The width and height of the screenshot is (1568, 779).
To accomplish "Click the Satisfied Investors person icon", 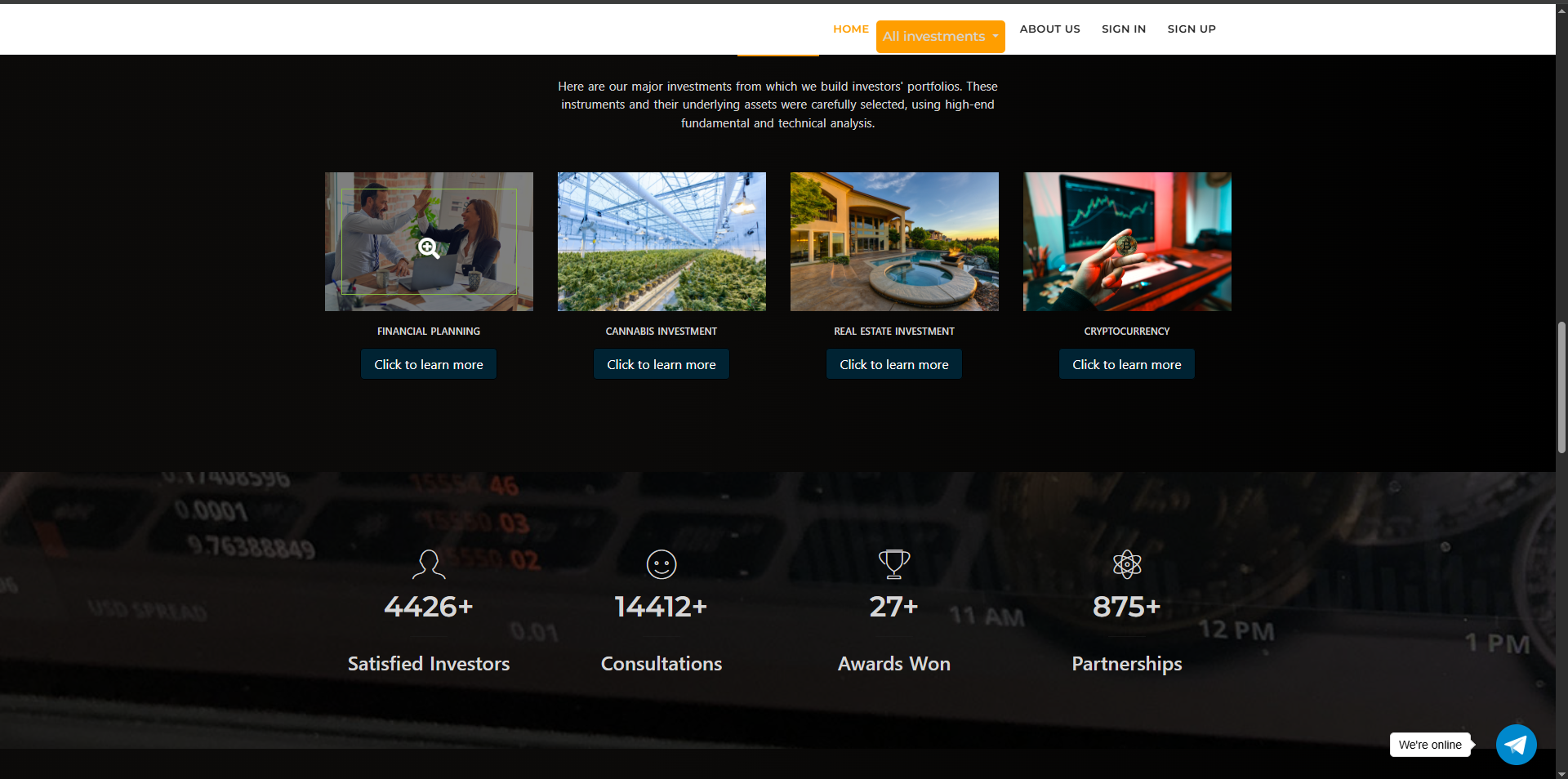I will 429,564.
